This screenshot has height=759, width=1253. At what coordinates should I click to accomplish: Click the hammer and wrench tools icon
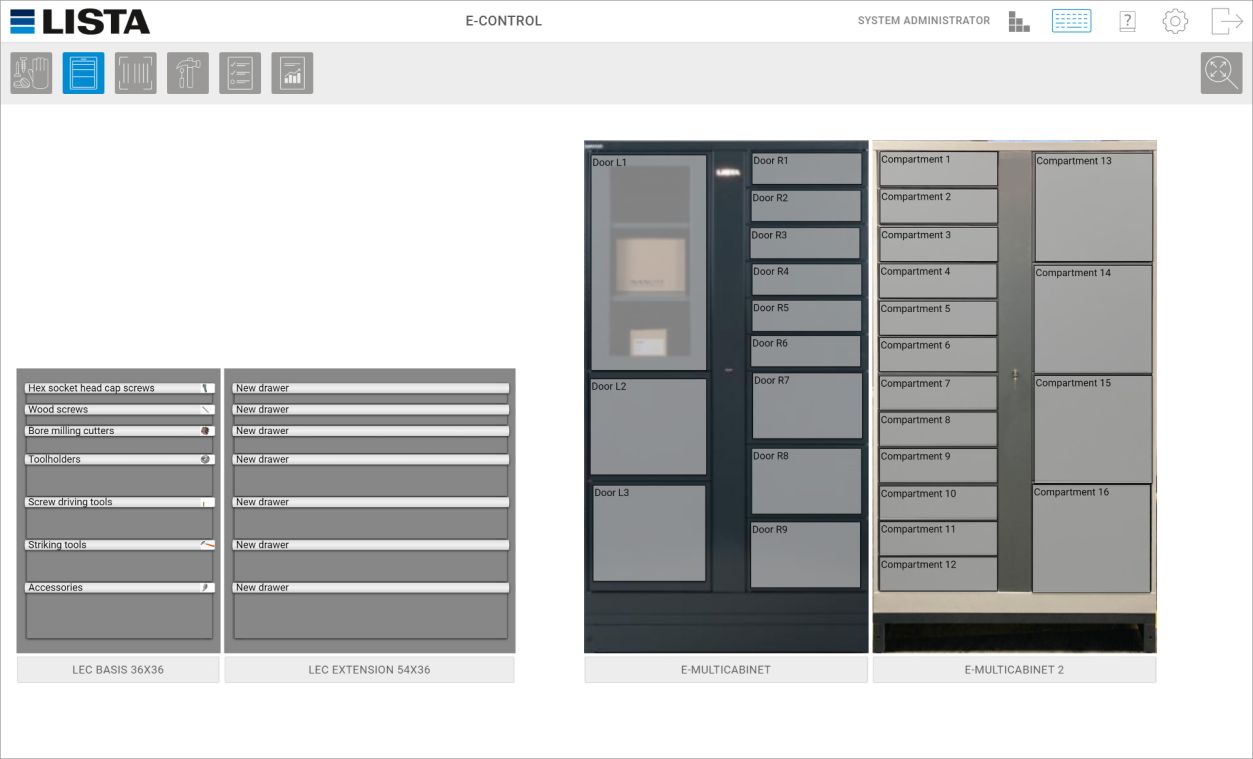187,73
